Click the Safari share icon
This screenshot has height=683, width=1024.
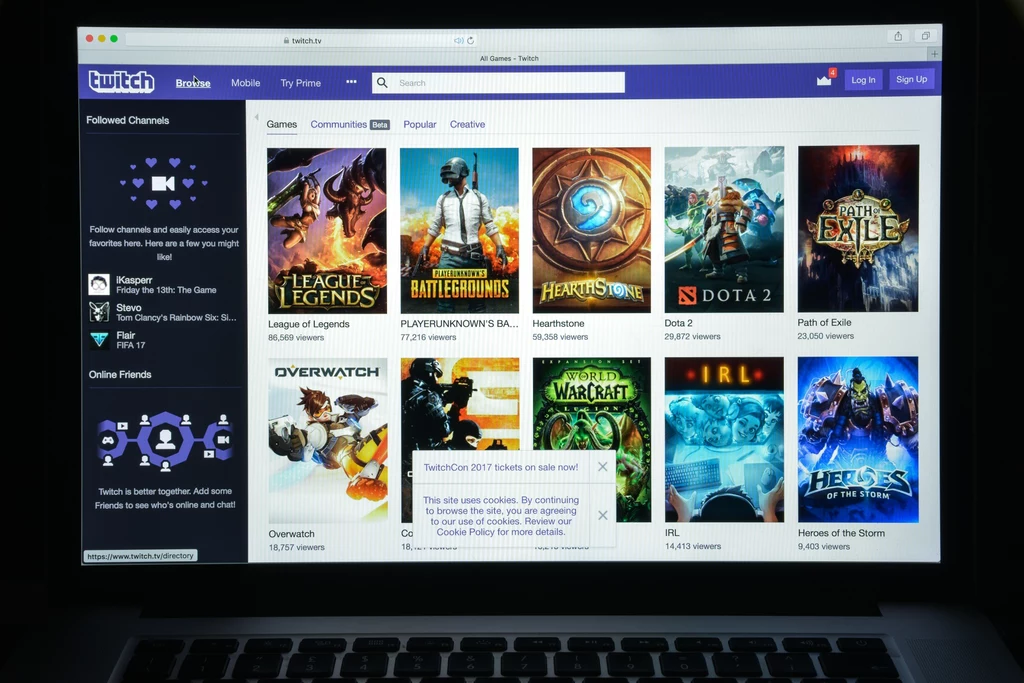point(899,36)
